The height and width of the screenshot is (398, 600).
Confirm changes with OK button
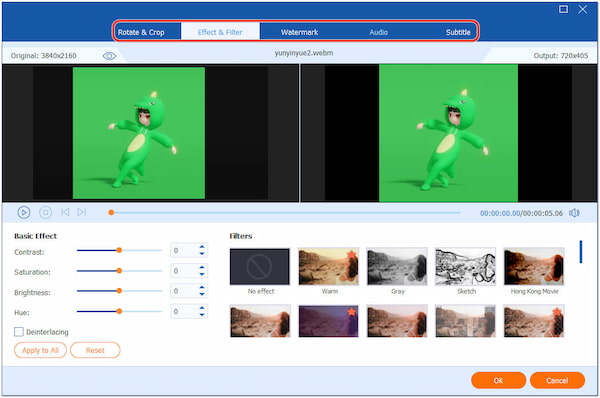pyautogui.click(x=498, y=380)
